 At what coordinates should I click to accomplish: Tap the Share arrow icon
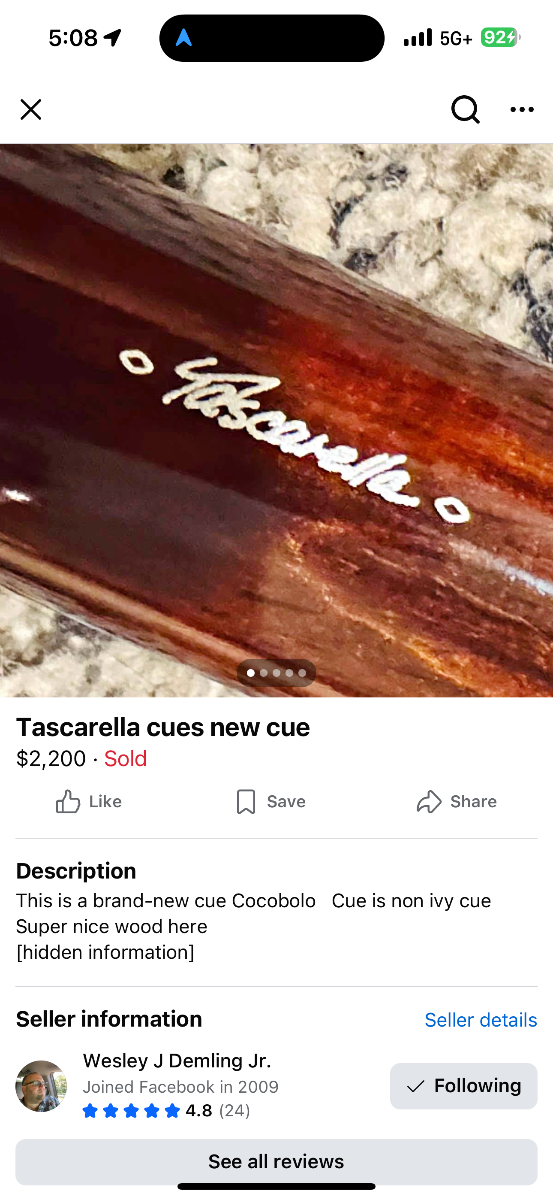[x=429, y=801]
